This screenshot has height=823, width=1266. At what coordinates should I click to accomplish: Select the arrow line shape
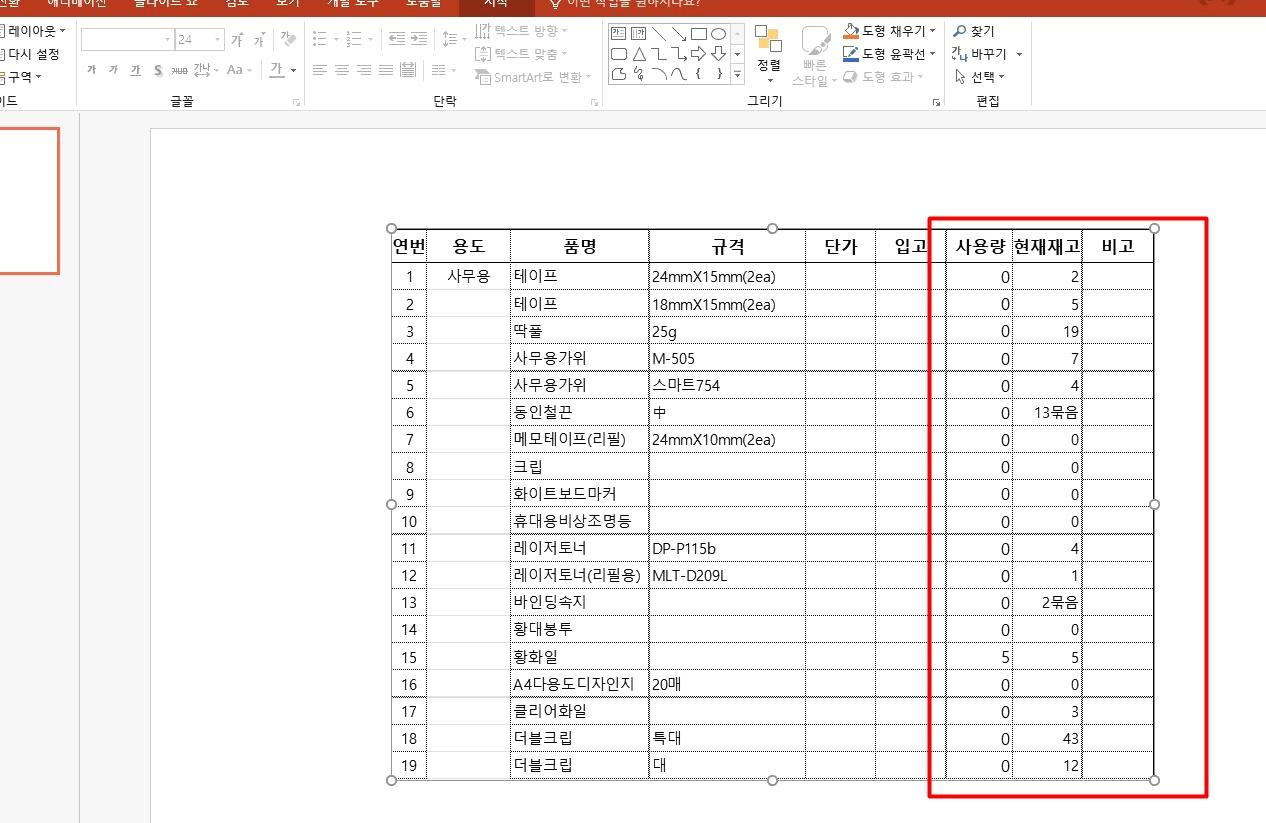tap(679, 34)
